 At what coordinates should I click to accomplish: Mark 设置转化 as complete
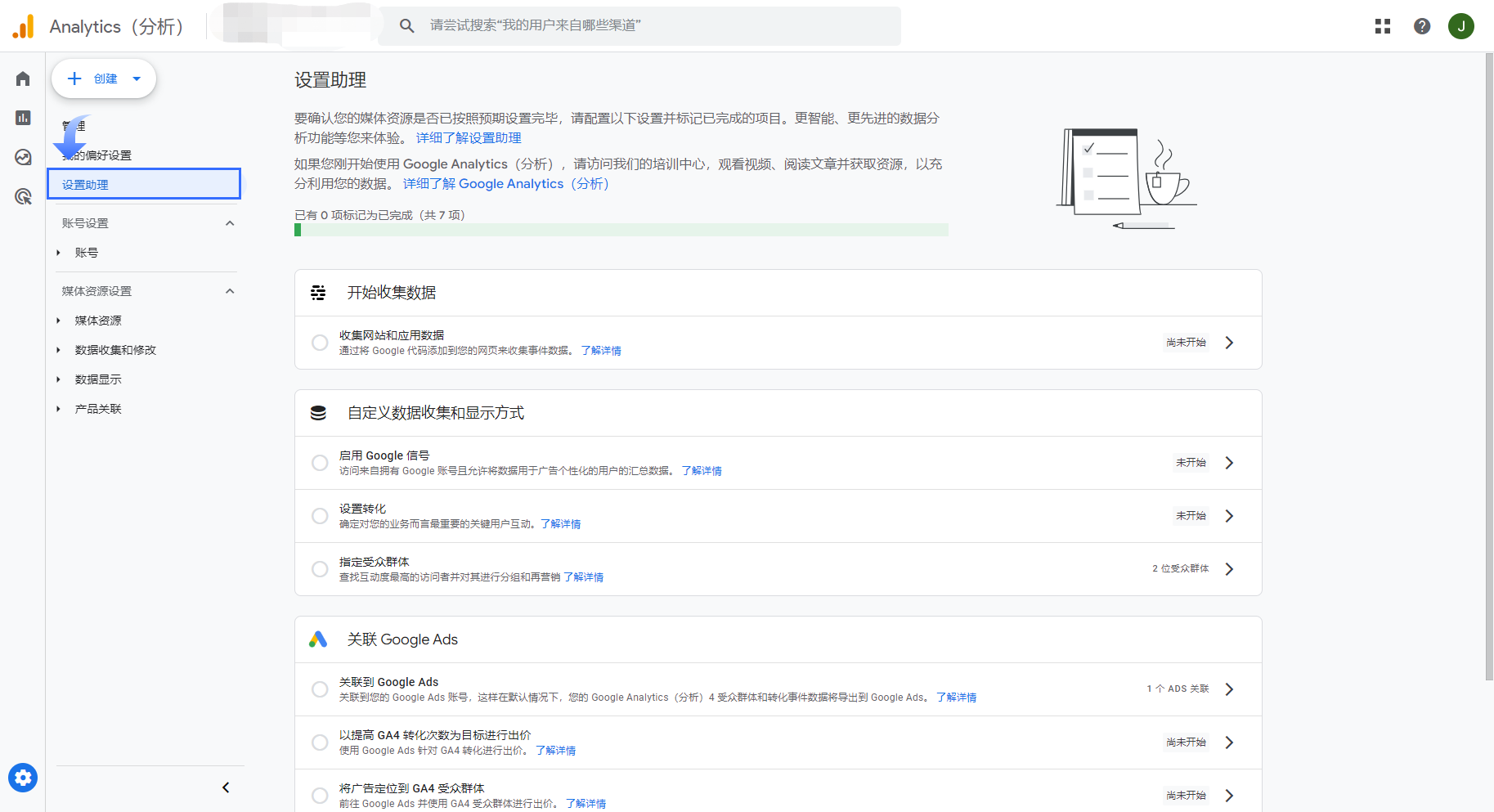(x=320, y=516)
